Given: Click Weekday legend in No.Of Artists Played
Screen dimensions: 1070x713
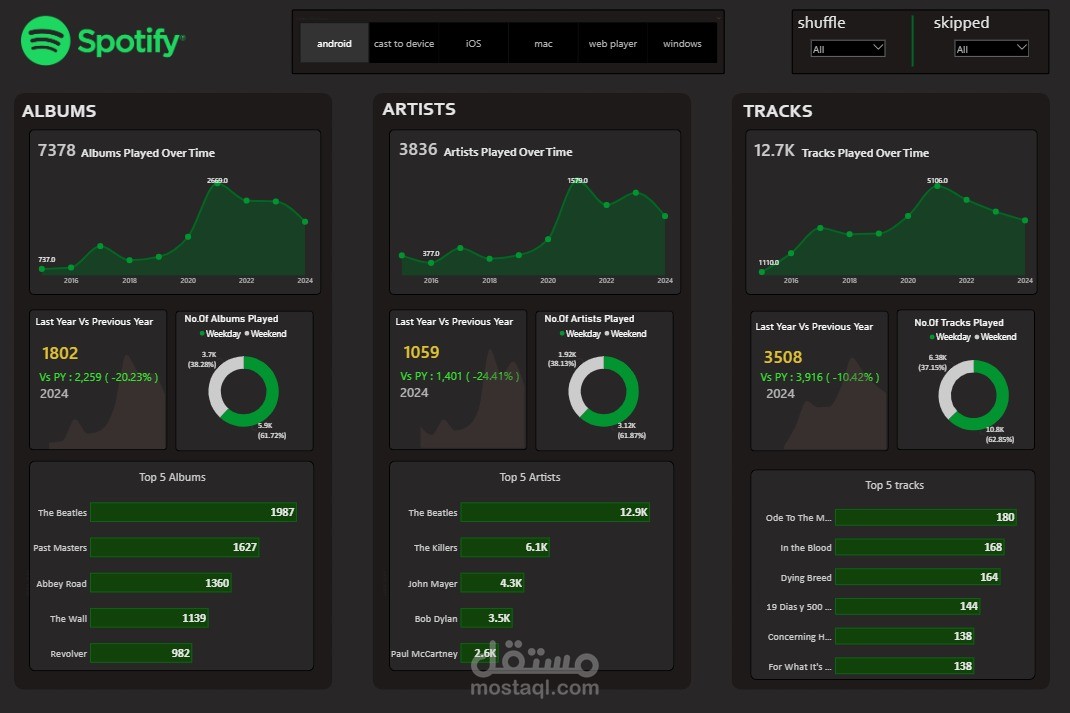Looking at the screenshot, I should [581, 334].
